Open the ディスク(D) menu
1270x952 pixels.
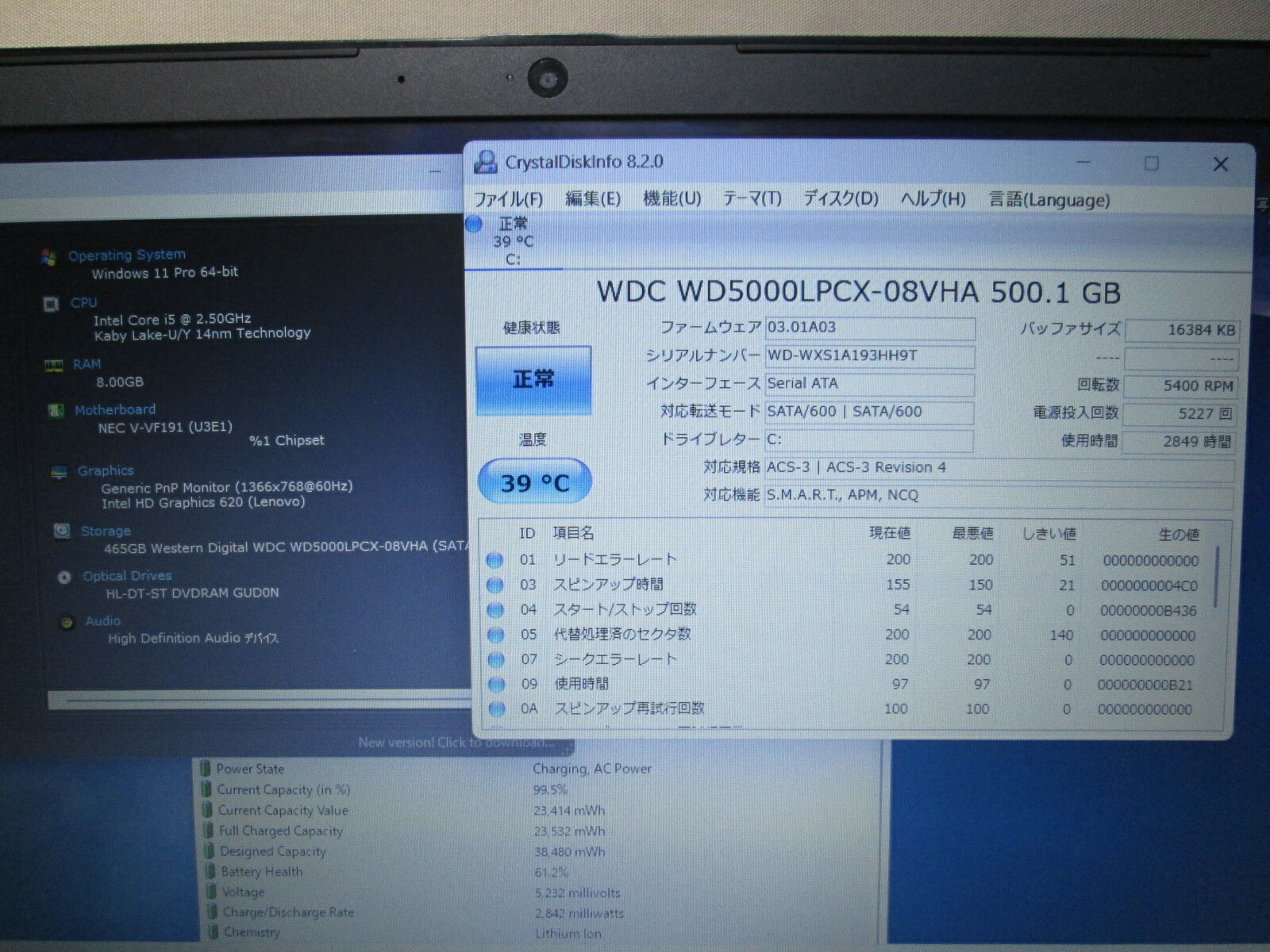click(841, 198)
